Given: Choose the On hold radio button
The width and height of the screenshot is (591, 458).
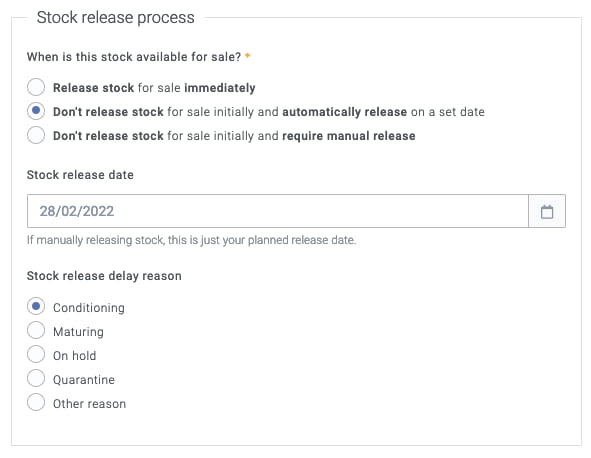Looking at the screenshot, I should 36,354.
